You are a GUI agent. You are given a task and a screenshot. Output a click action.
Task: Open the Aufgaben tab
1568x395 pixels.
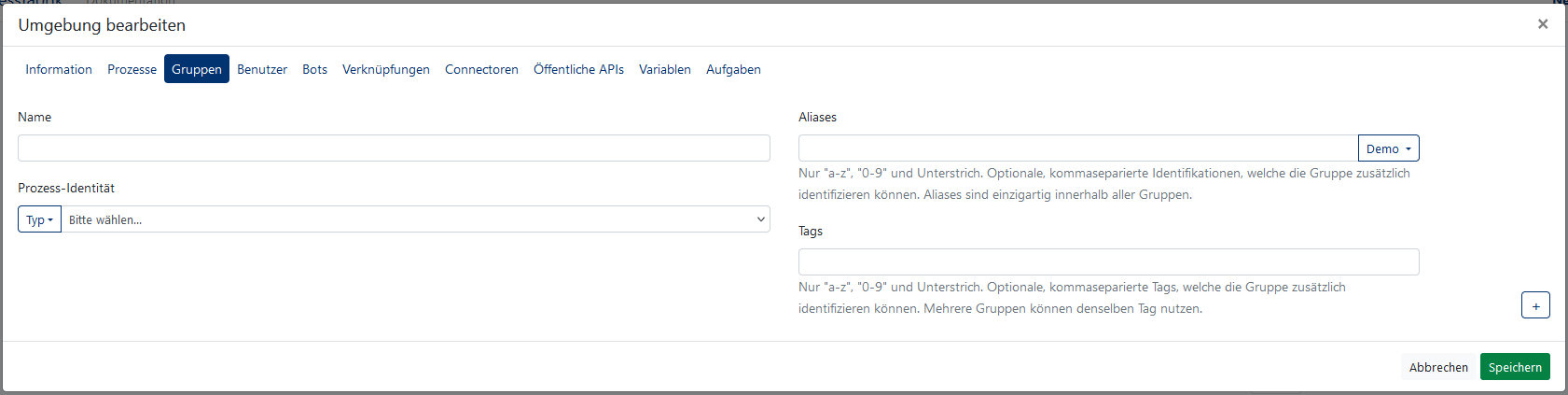pos(733,69)
